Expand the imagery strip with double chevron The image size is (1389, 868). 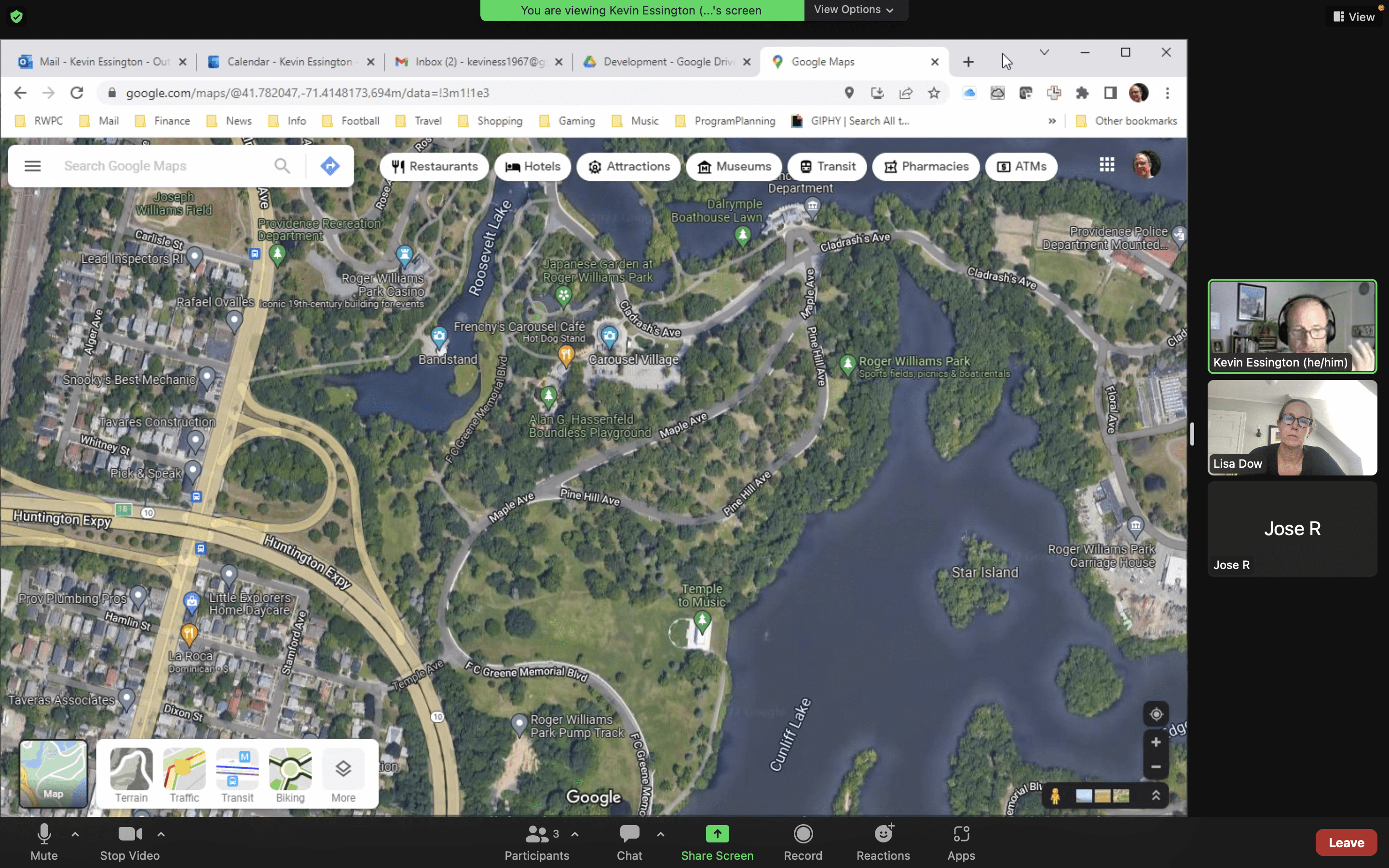[x=1156, y=796]
